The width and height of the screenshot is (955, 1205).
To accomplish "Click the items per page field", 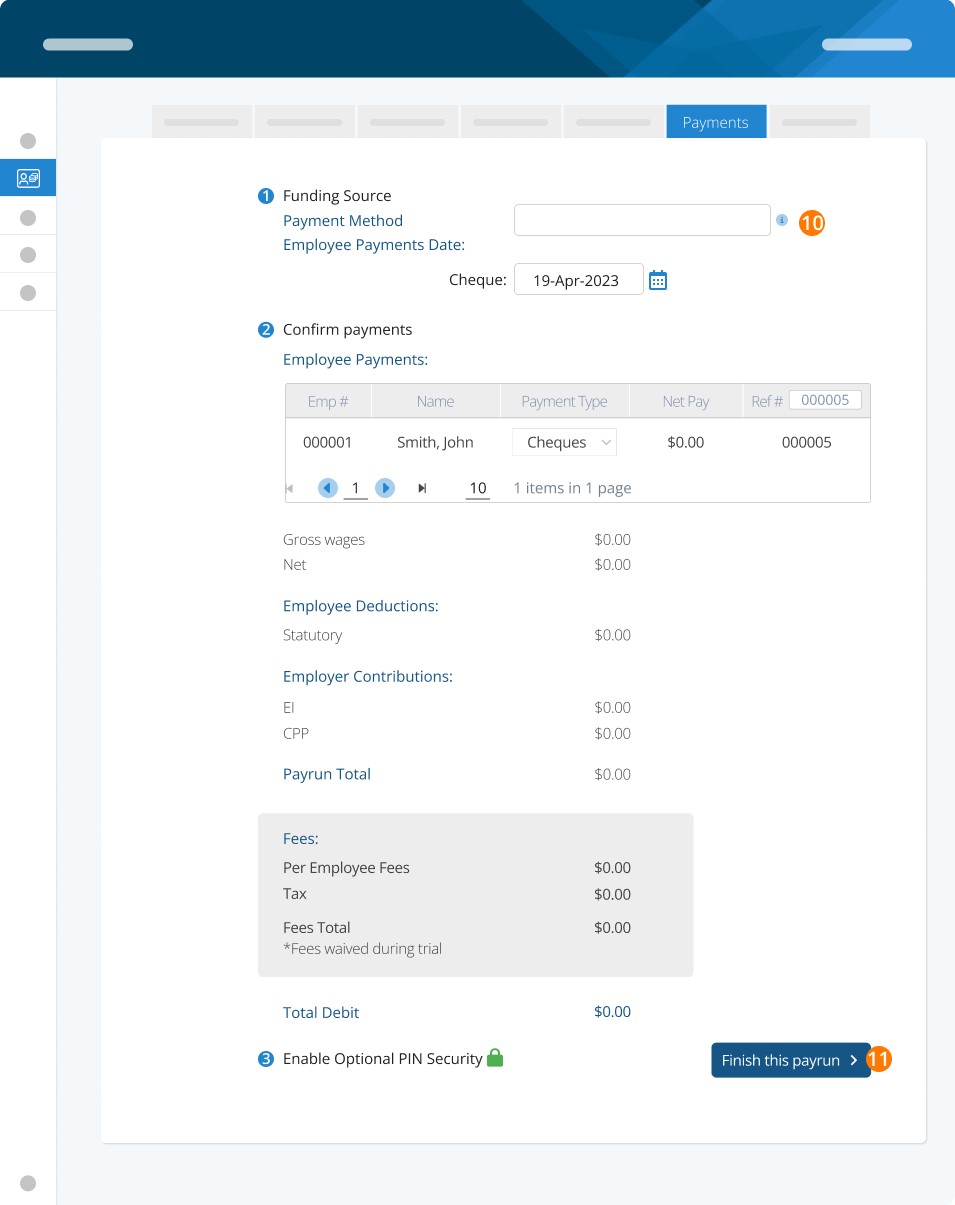I will tap(478, 488).
